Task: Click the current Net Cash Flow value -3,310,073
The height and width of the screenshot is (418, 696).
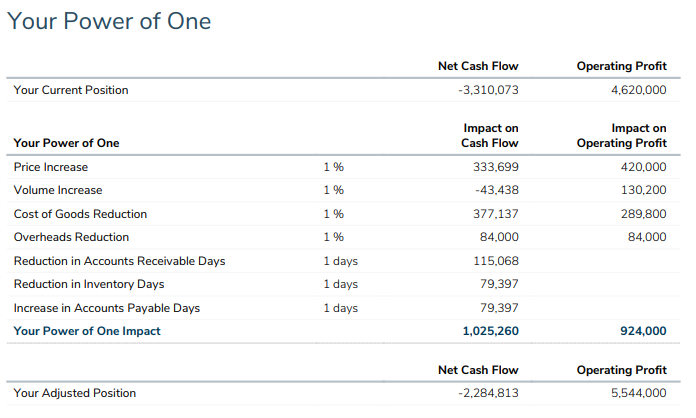Action: click(488, 90)
